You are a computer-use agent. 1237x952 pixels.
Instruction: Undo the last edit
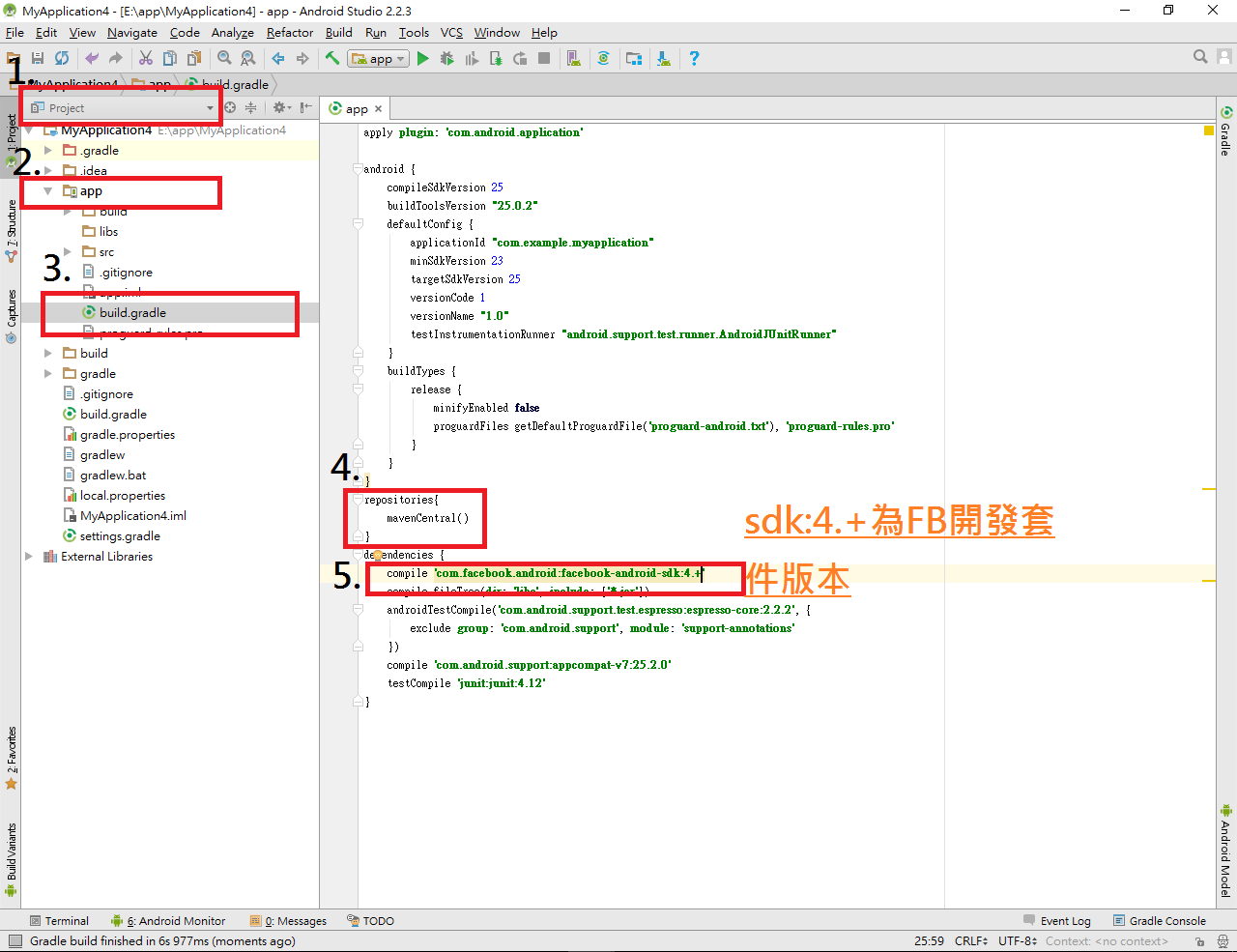pos(92,58)
